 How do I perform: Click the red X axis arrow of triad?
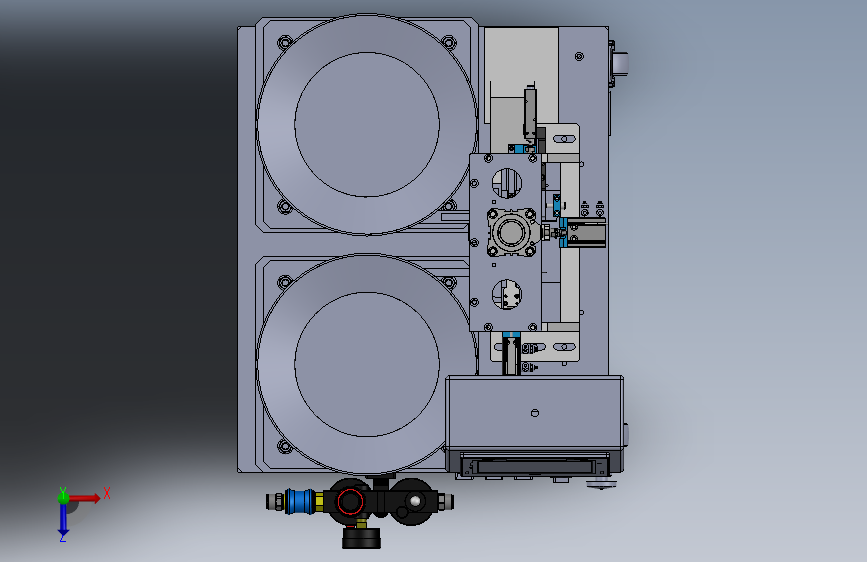[x=85, y=498]
